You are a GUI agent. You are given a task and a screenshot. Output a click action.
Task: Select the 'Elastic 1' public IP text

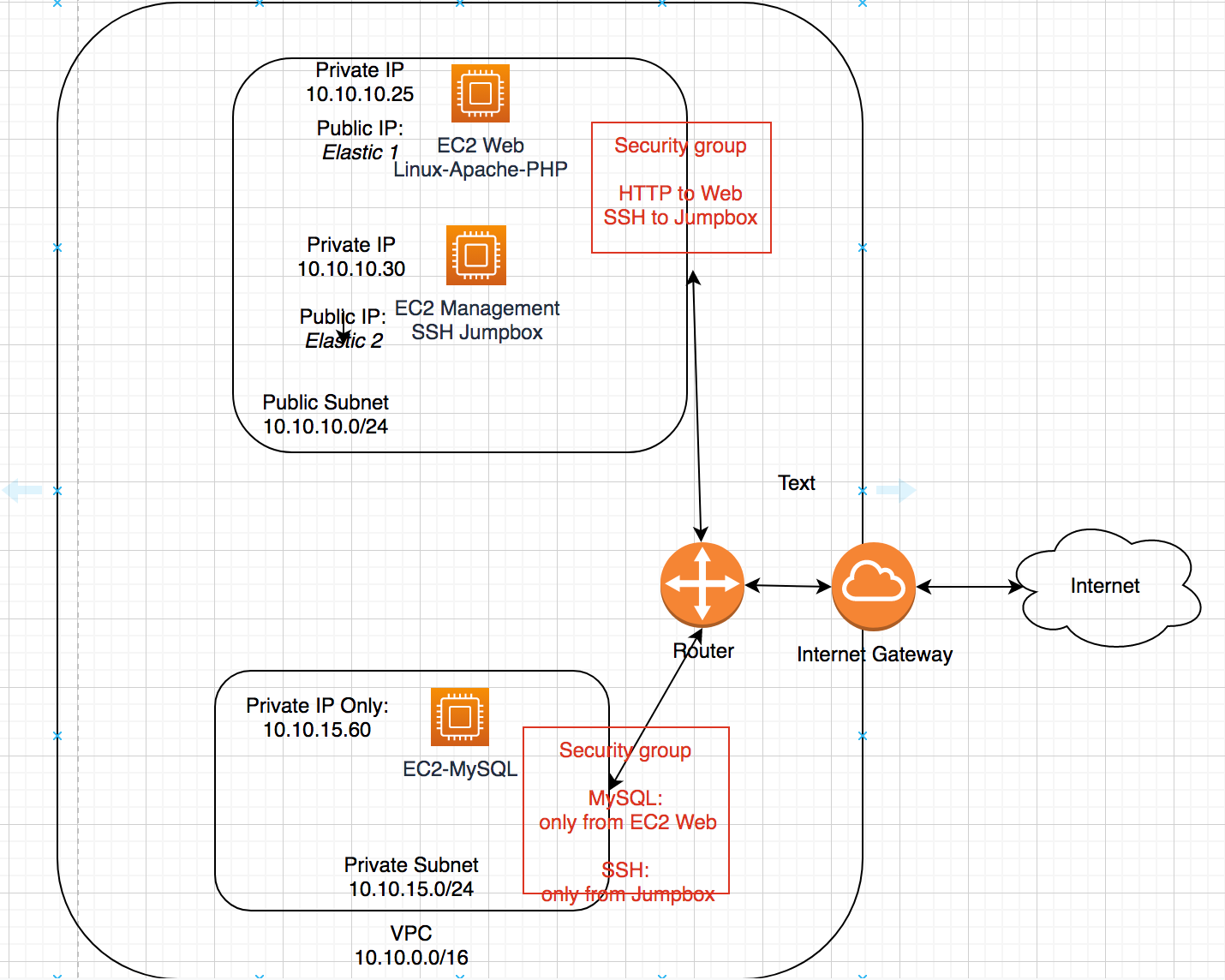(x=360, y=152)
